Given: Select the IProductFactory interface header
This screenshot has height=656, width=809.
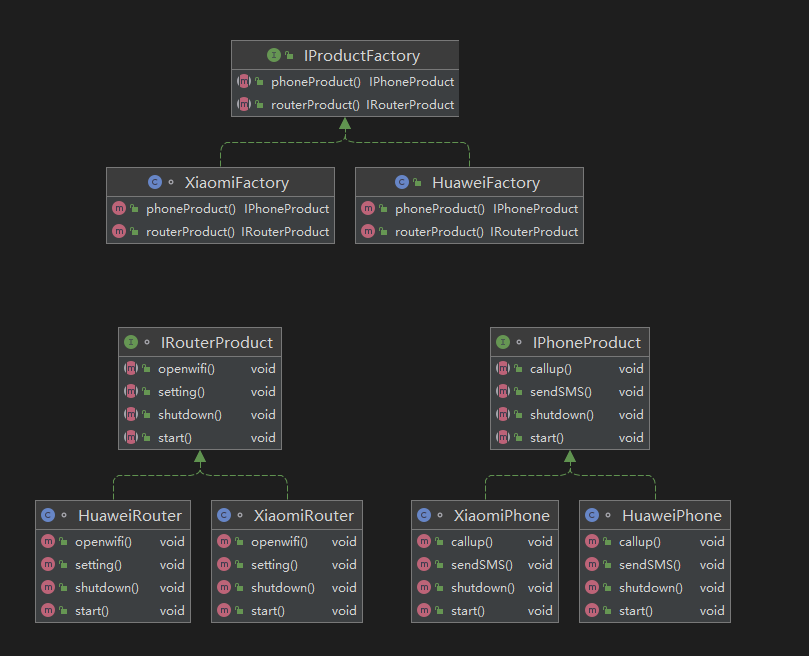Looking at the screenshot, I should [345, 55].
